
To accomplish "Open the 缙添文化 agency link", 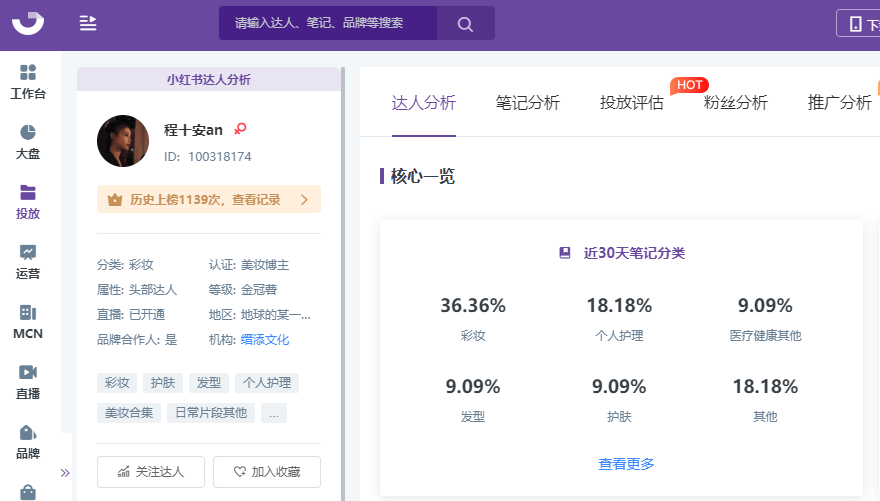I will [x=265, y=340].
